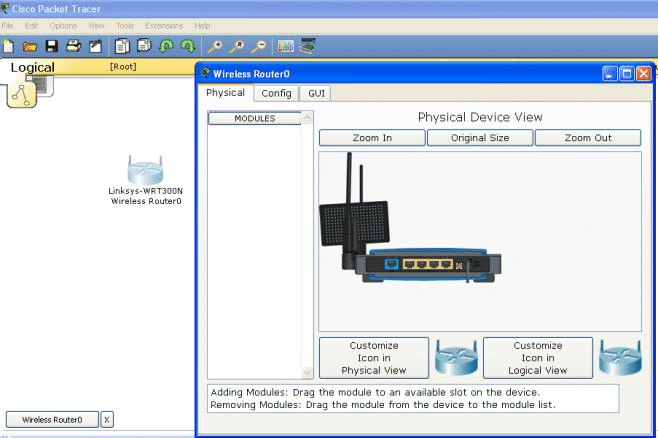
Task: Click the Zoom Out magnifier toolbar icon
Action: click(259, 47)
